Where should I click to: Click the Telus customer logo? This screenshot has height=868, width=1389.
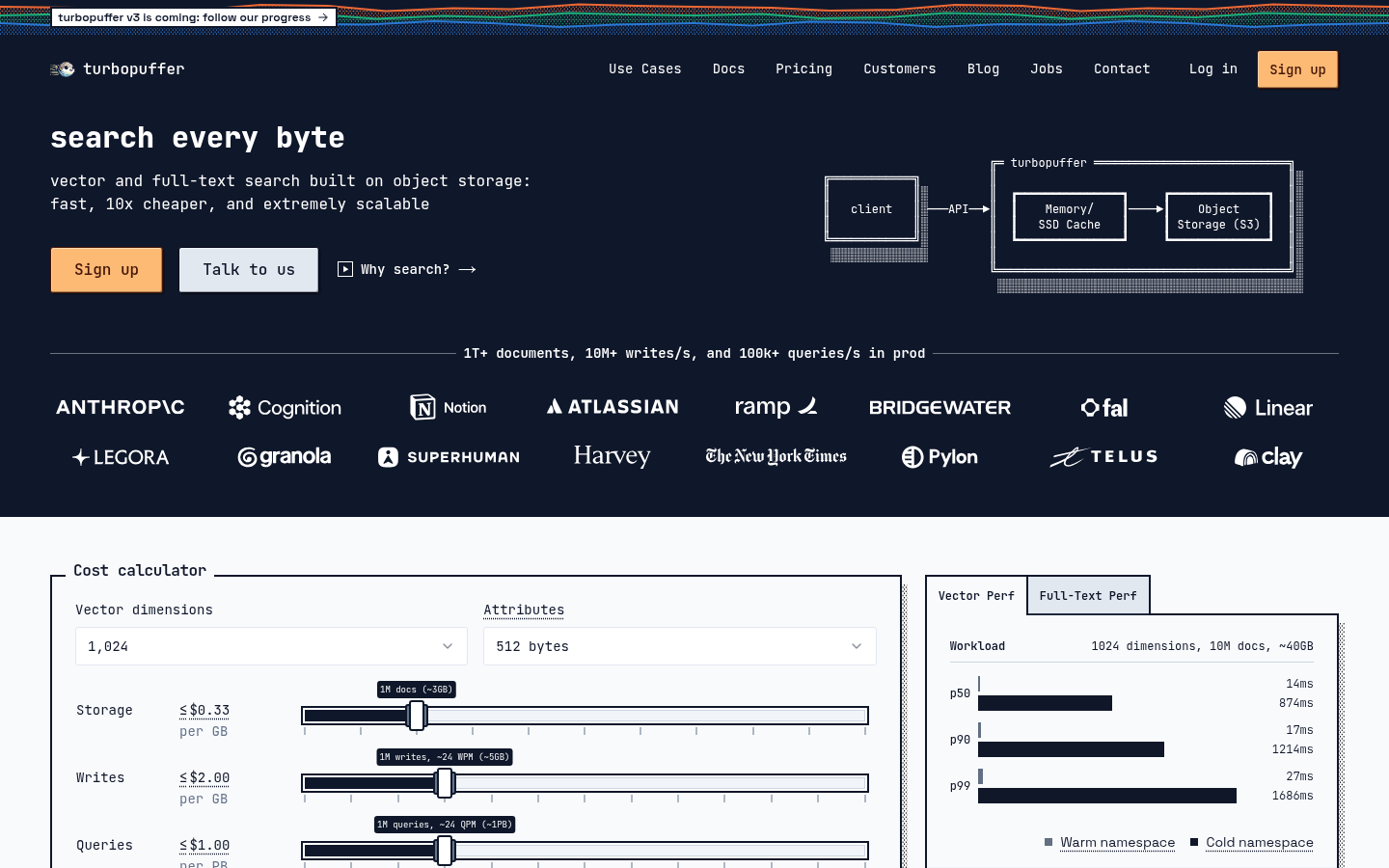[x=1104, y=457]
